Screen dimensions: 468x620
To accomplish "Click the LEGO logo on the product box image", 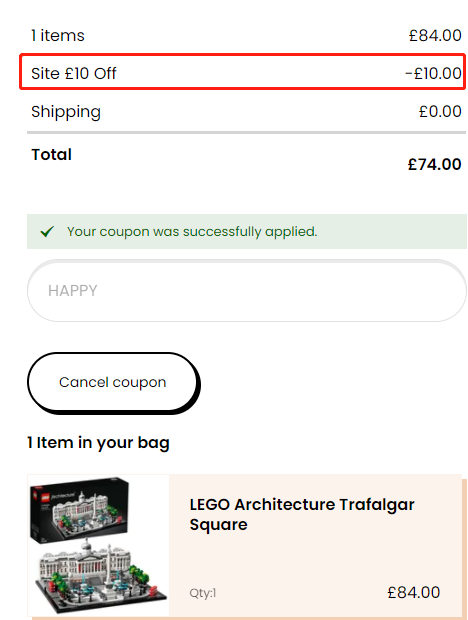I will coord(38,494).
